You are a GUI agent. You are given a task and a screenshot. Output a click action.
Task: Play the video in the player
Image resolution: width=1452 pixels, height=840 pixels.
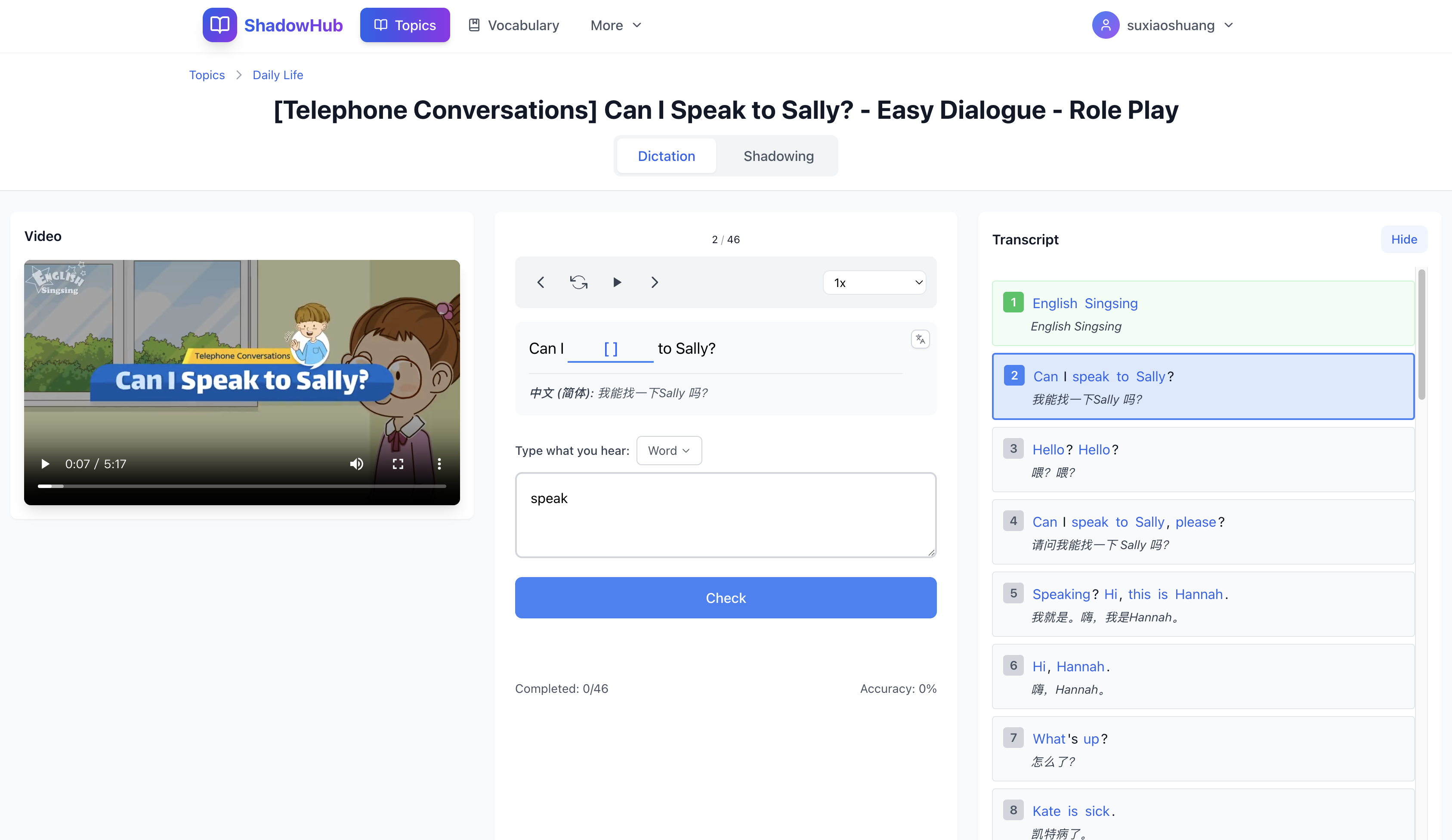45,464
